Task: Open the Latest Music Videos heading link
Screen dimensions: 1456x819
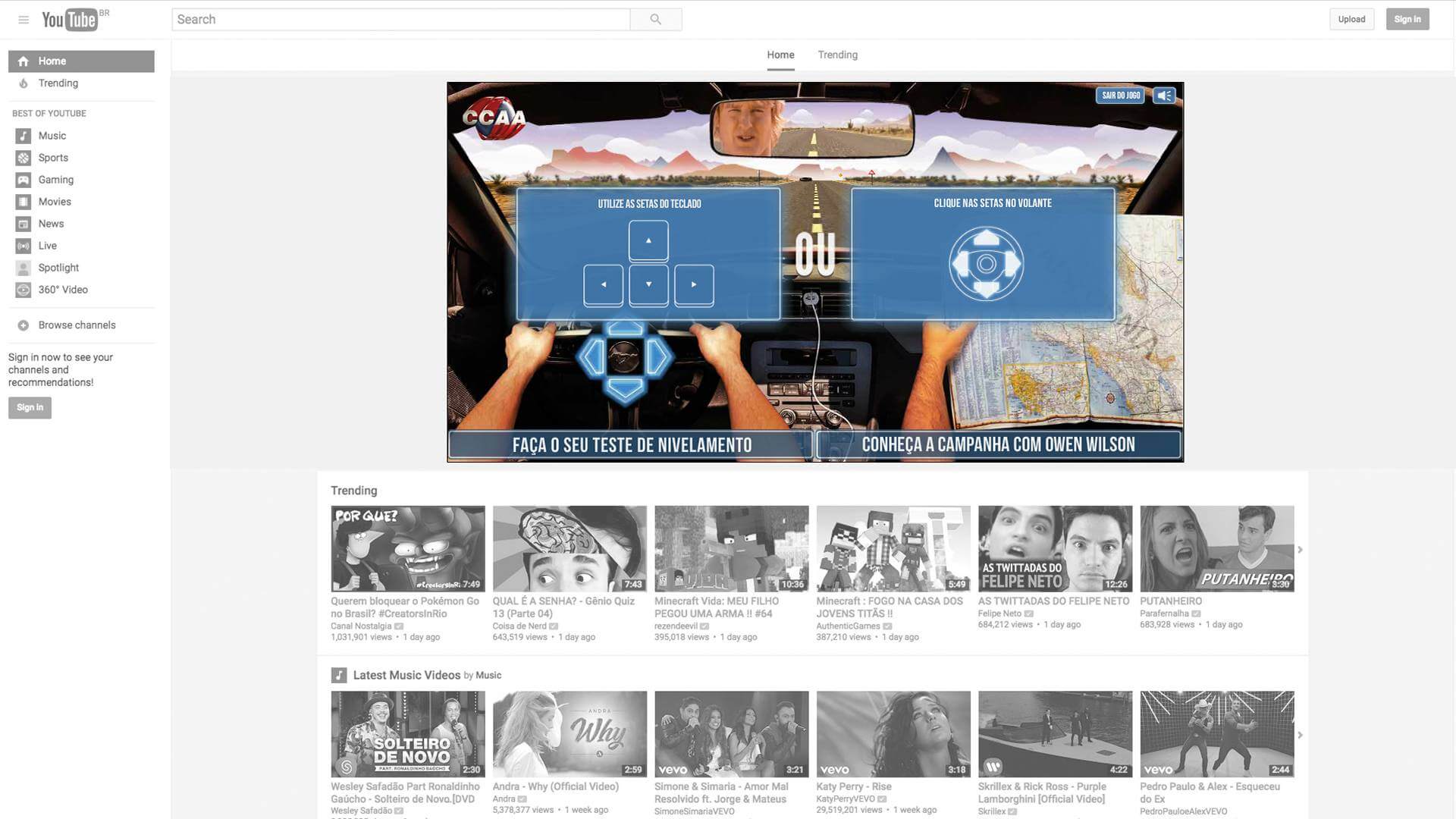Action: [x=406, y=676]
